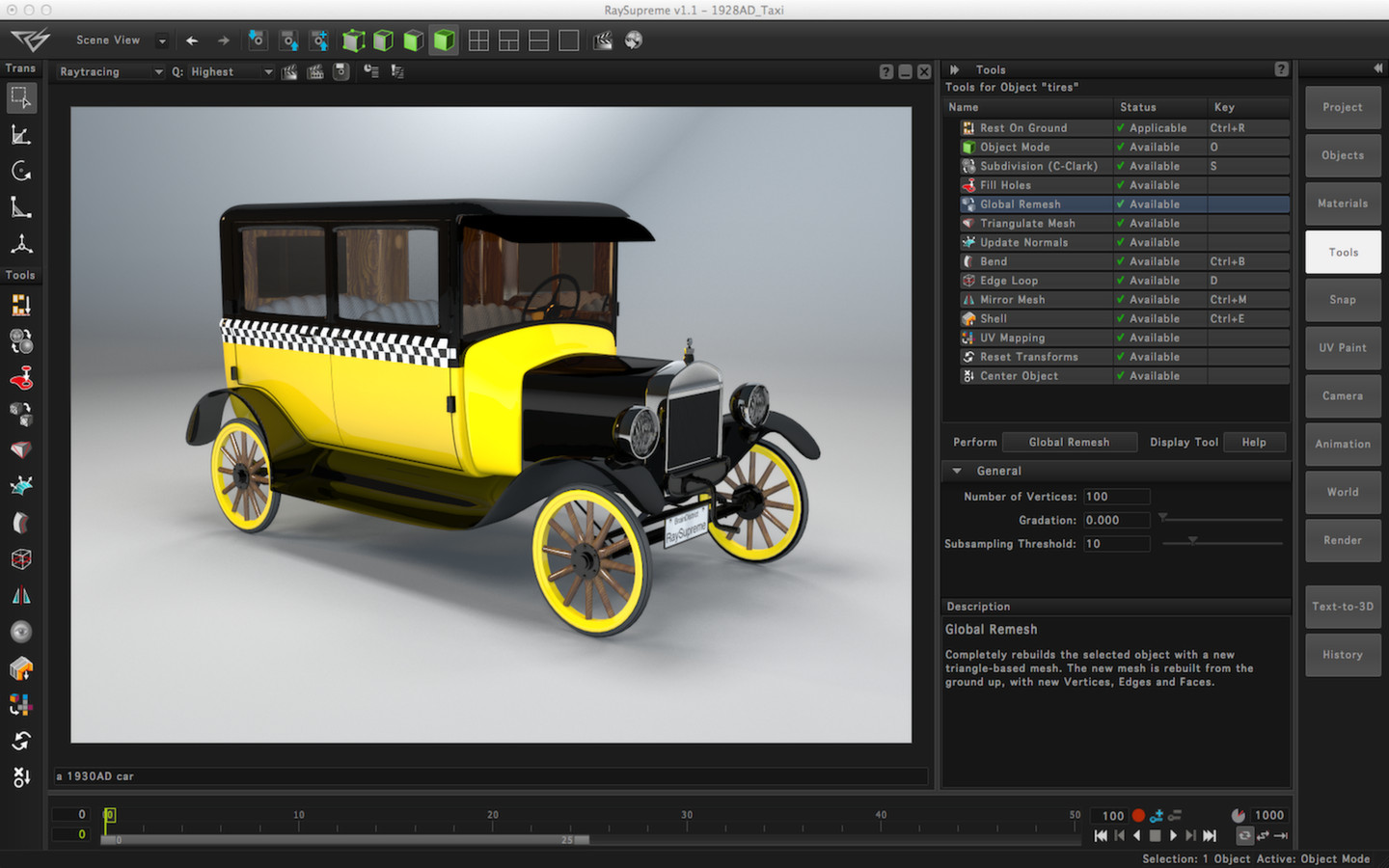Screen dimensions: 1389x868
Task: Click the vertex mode cube icon in toolbar
Action: (353, 40)
